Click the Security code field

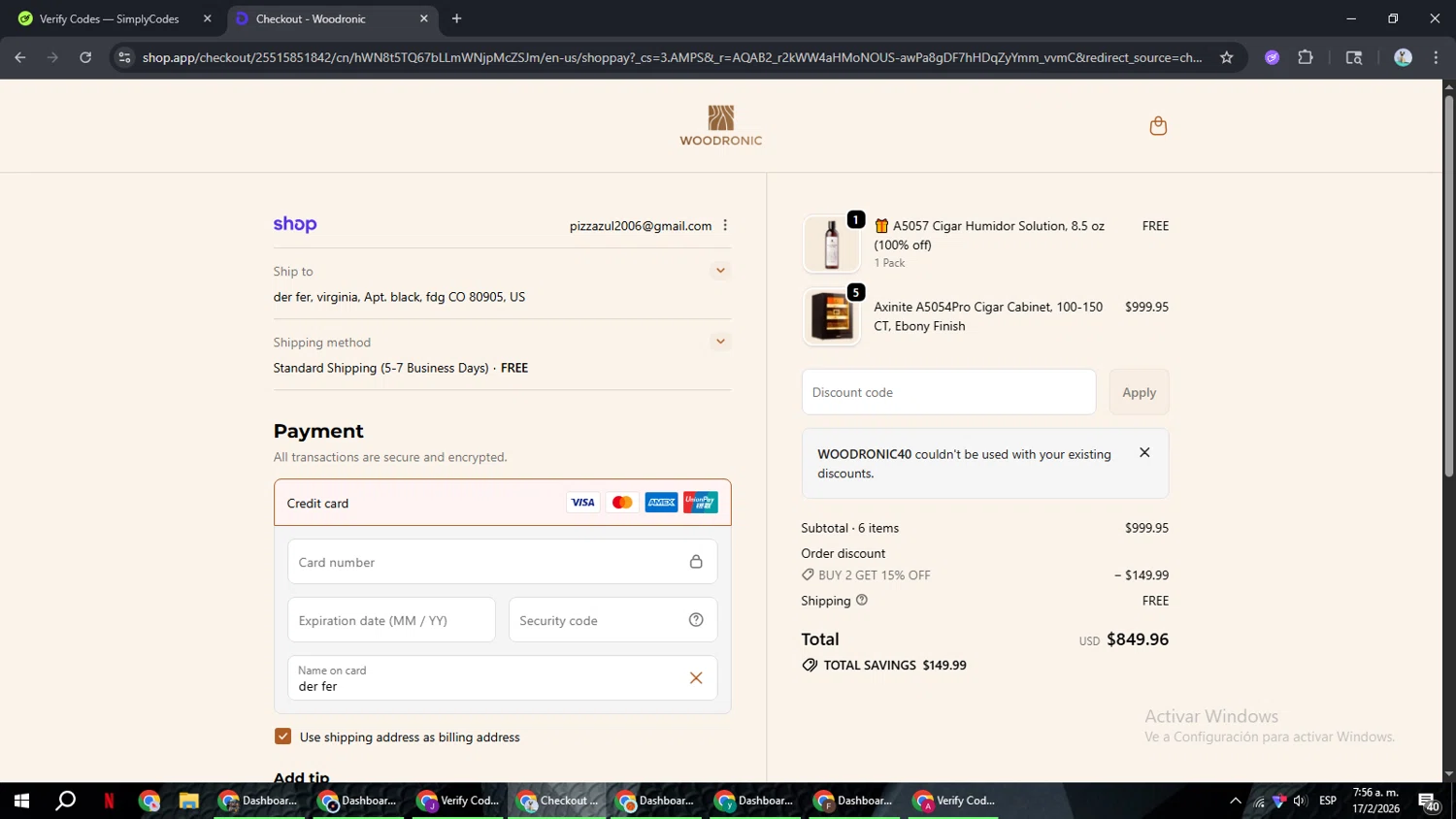[x=612, y=620]
